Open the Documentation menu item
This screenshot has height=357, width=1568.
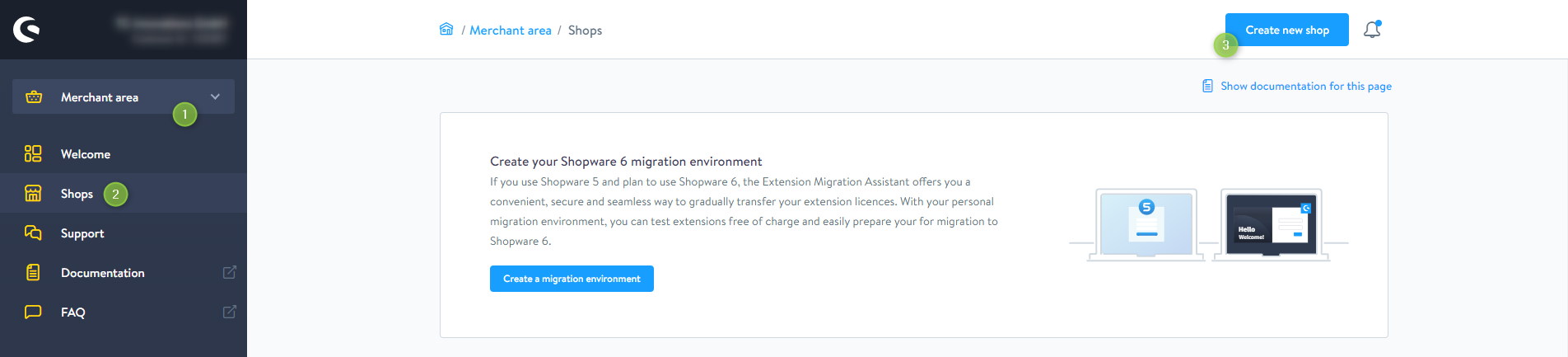point(124,272)
